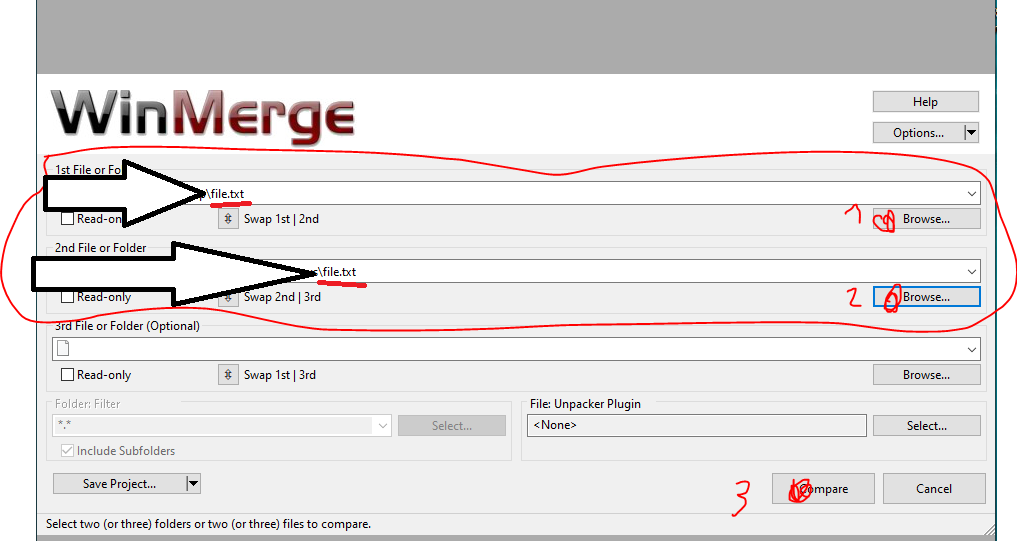Viewport: 1017px width, 541px height.
Task: Click the Swap 1st | 2nd icon
Action: pos(228,219)
